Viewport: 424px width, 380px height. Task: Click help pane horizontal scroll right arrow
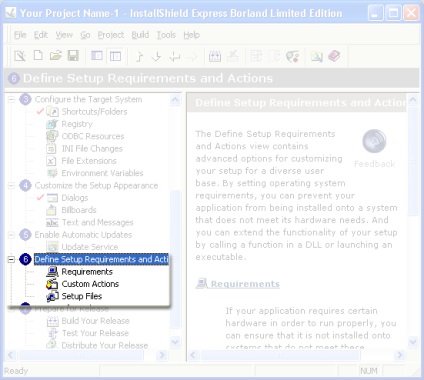click(x=400, y=355)
